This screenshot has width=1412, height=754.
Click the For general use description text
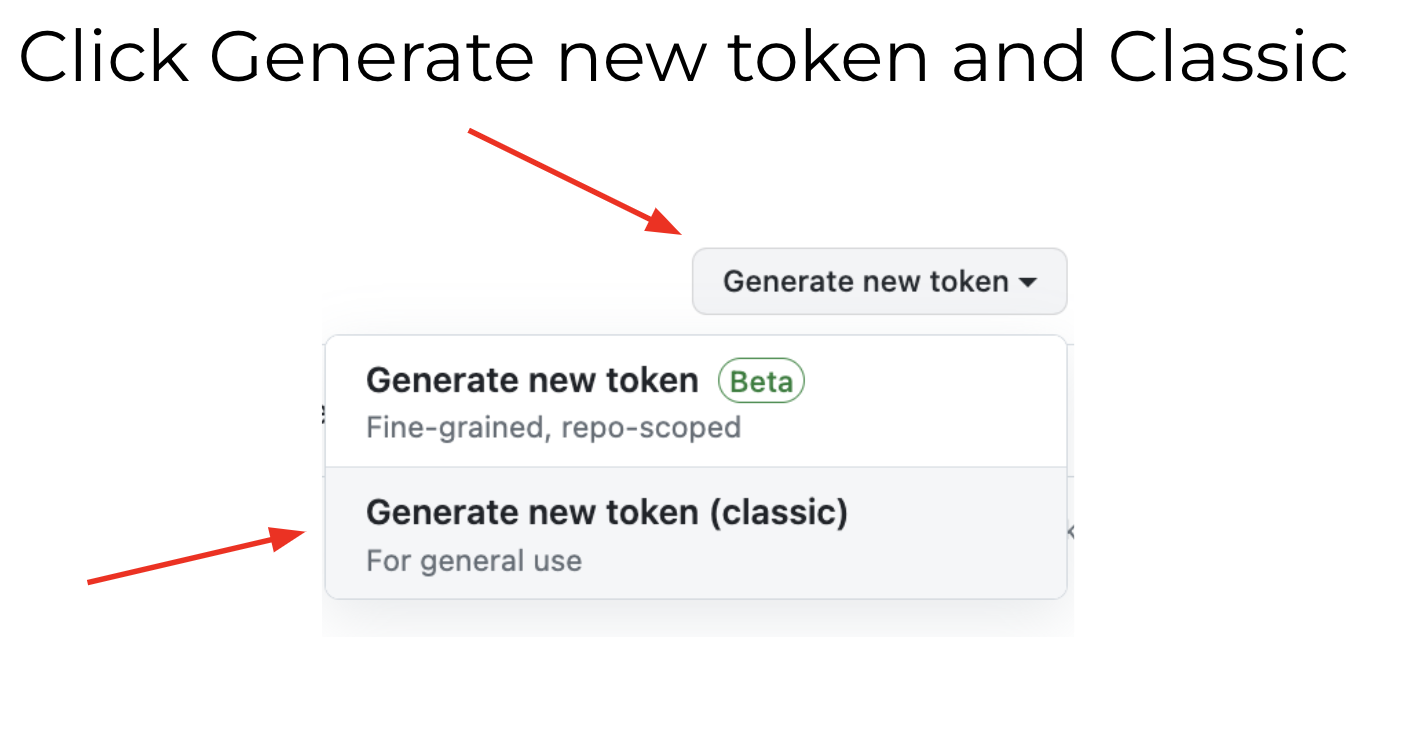pyautogui.click(x=474, y=561)
